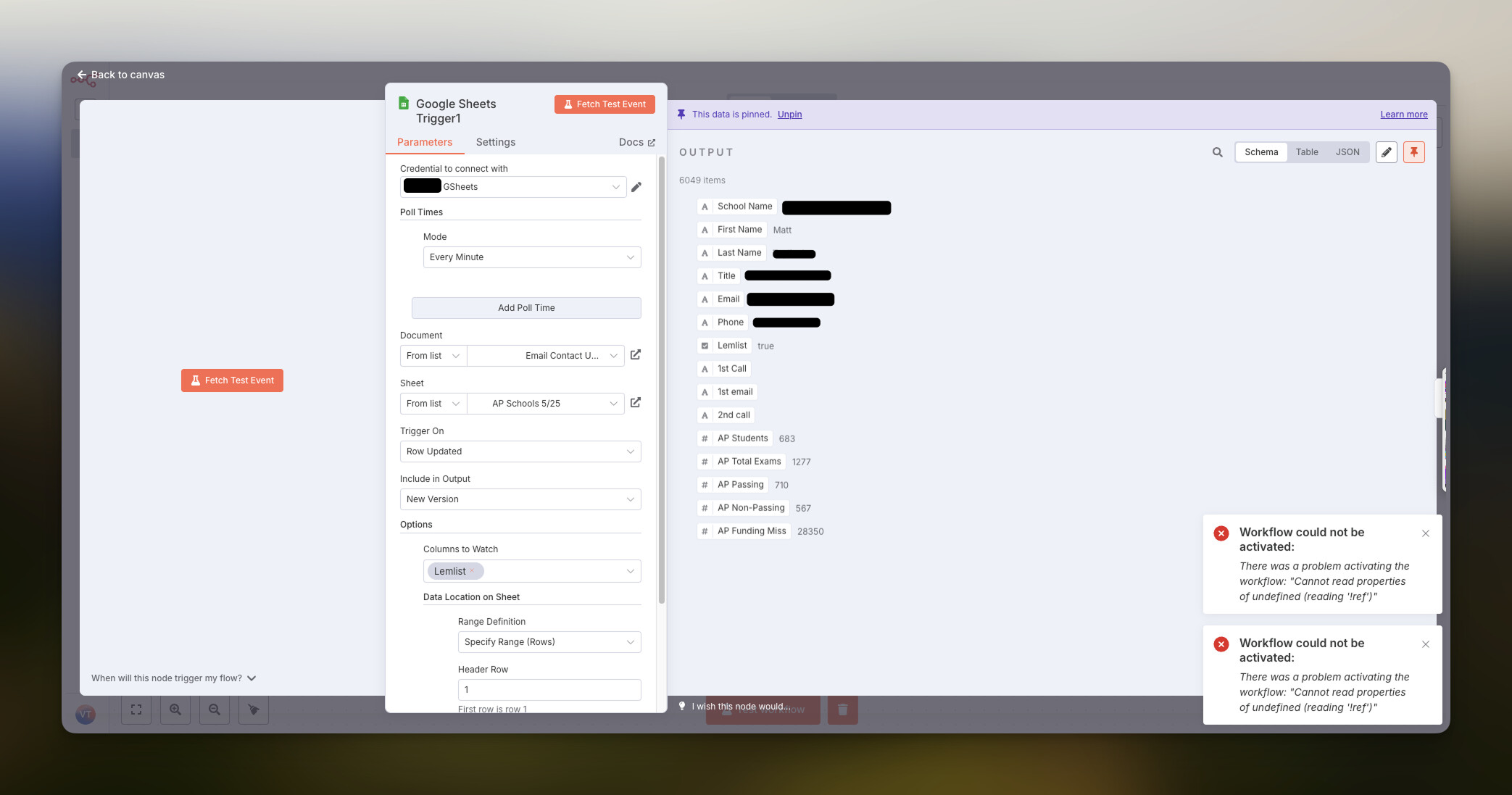Image resolution: width=1512 pixels, height=795 pixels.
Task: Open the document in new tab icon
Action: tap(636, 355)
